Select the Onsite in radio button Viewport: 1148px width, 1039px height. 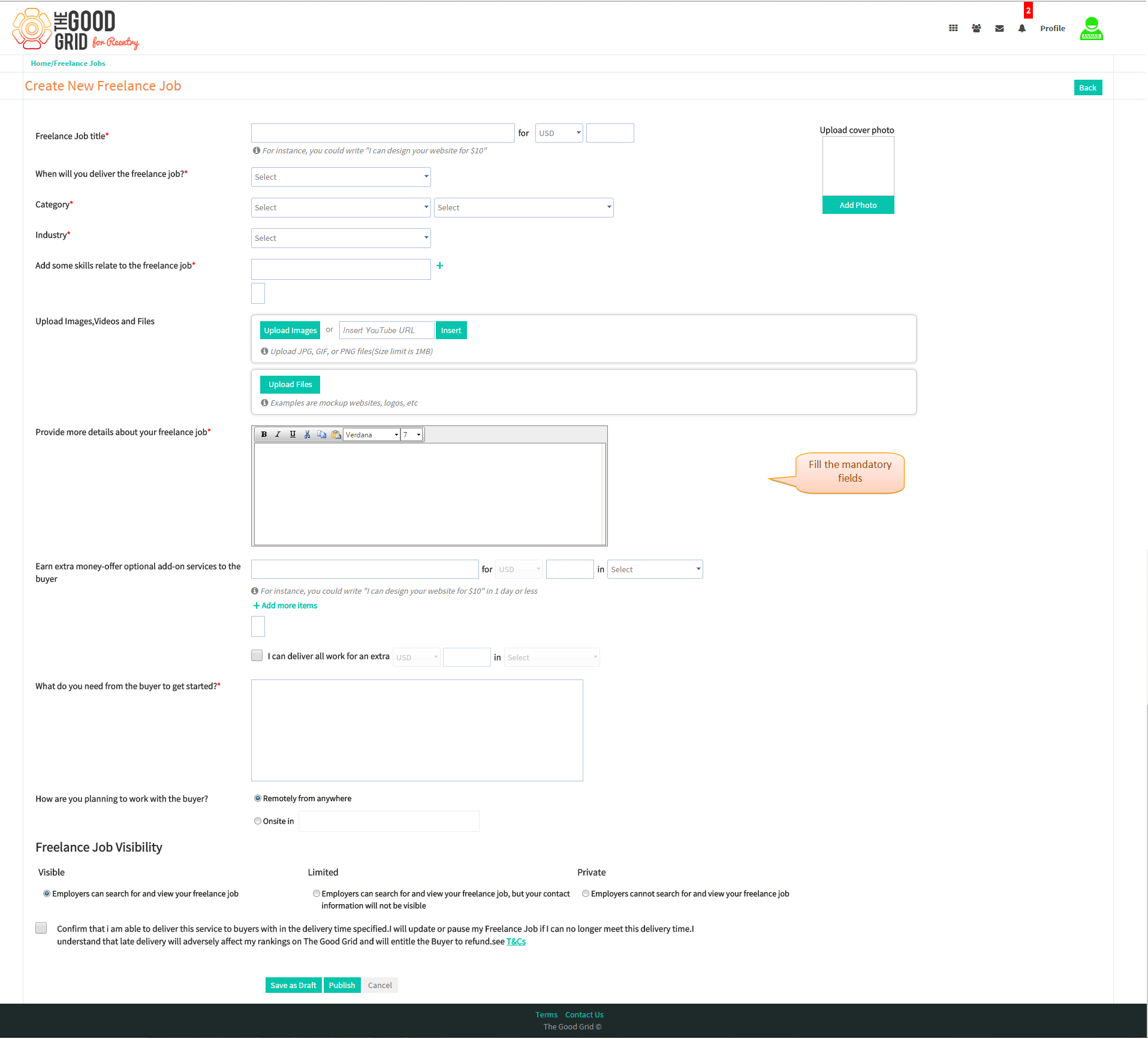click(x=258, y=821)
